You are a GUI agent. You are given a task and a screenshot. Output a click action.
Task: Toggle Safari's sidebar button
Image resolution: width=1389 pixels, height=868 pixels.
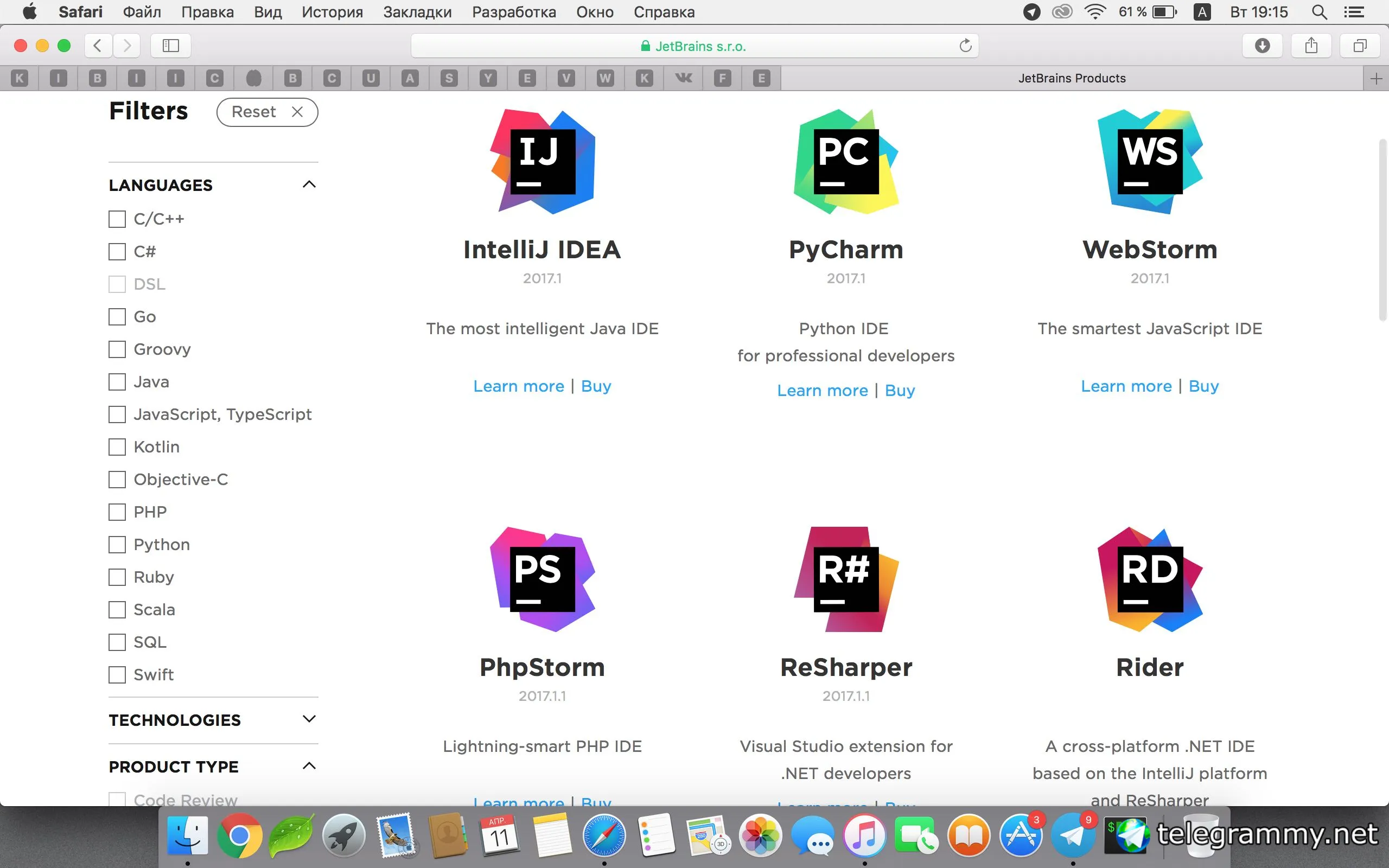171,46
